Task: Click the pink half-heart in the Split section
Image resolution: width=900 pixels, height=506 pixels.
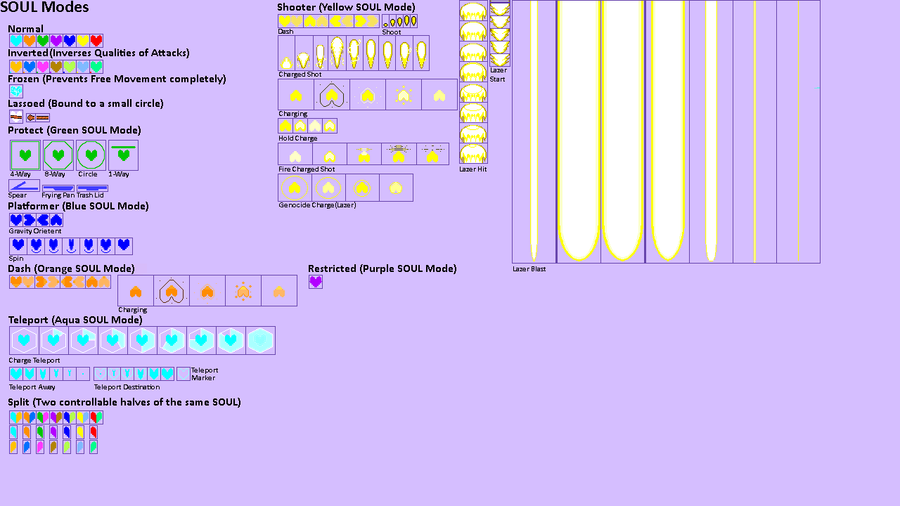Action: pyautogui.click(x=40, y=446)
